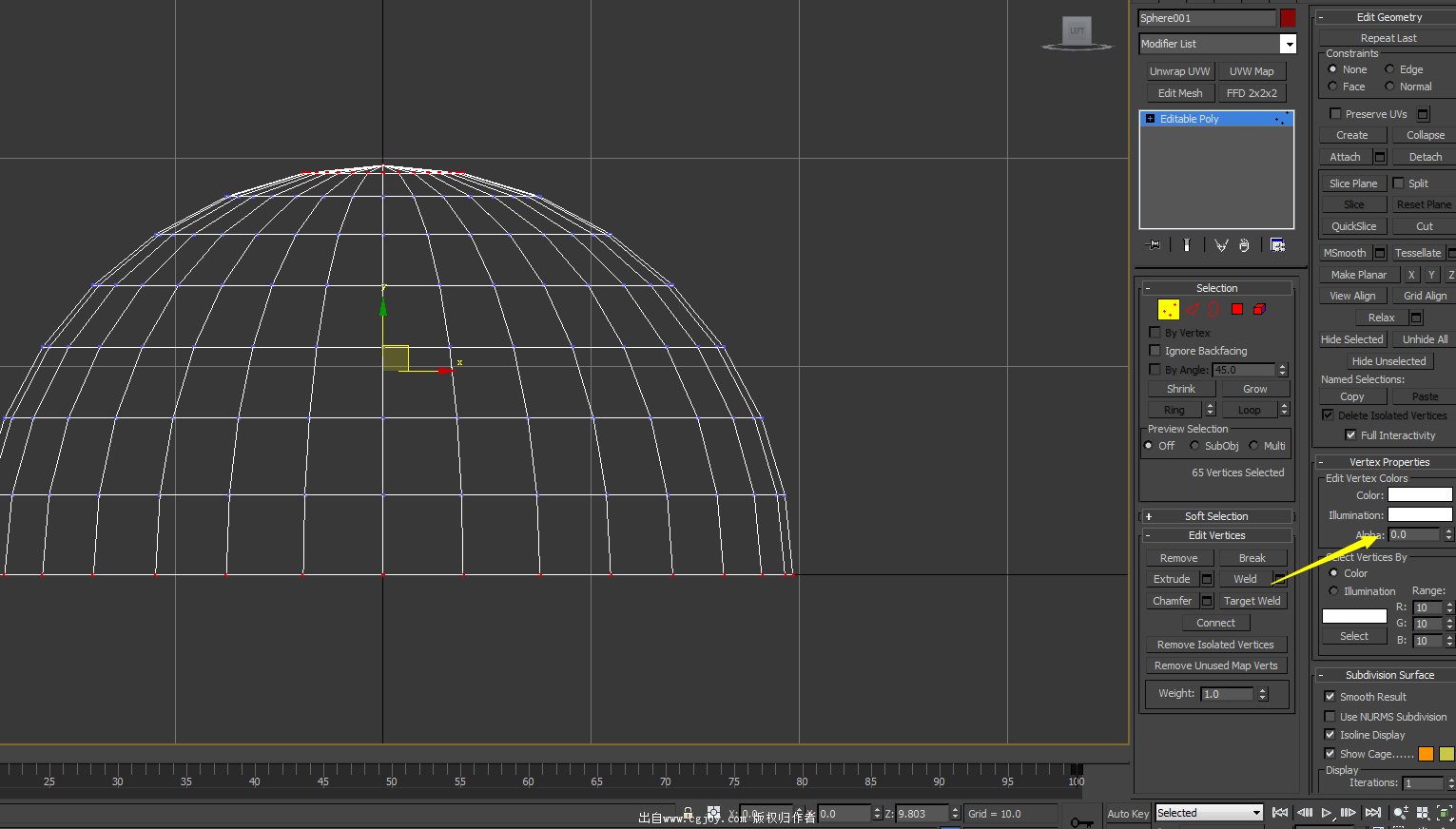Click Zoom Extents Selected icon
Image resolution: width=1456 pixels, height=829 pixels.
[1446, 813]
